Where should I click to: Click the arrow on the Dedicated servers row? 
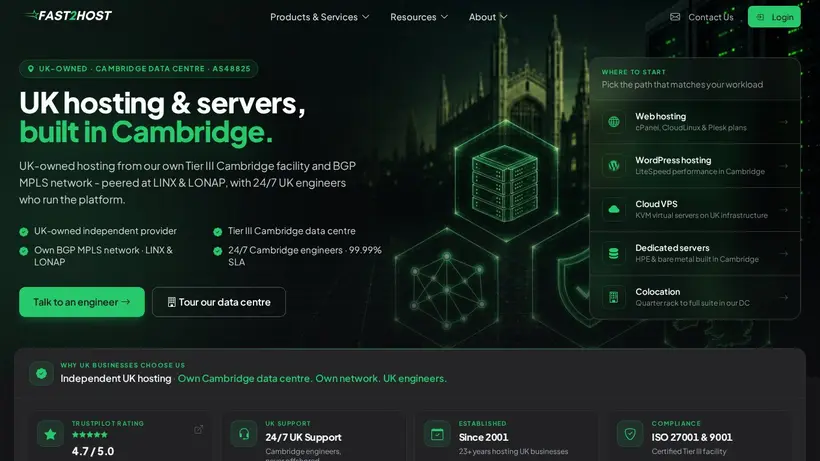pyautogui.click(x=783, y=253)
